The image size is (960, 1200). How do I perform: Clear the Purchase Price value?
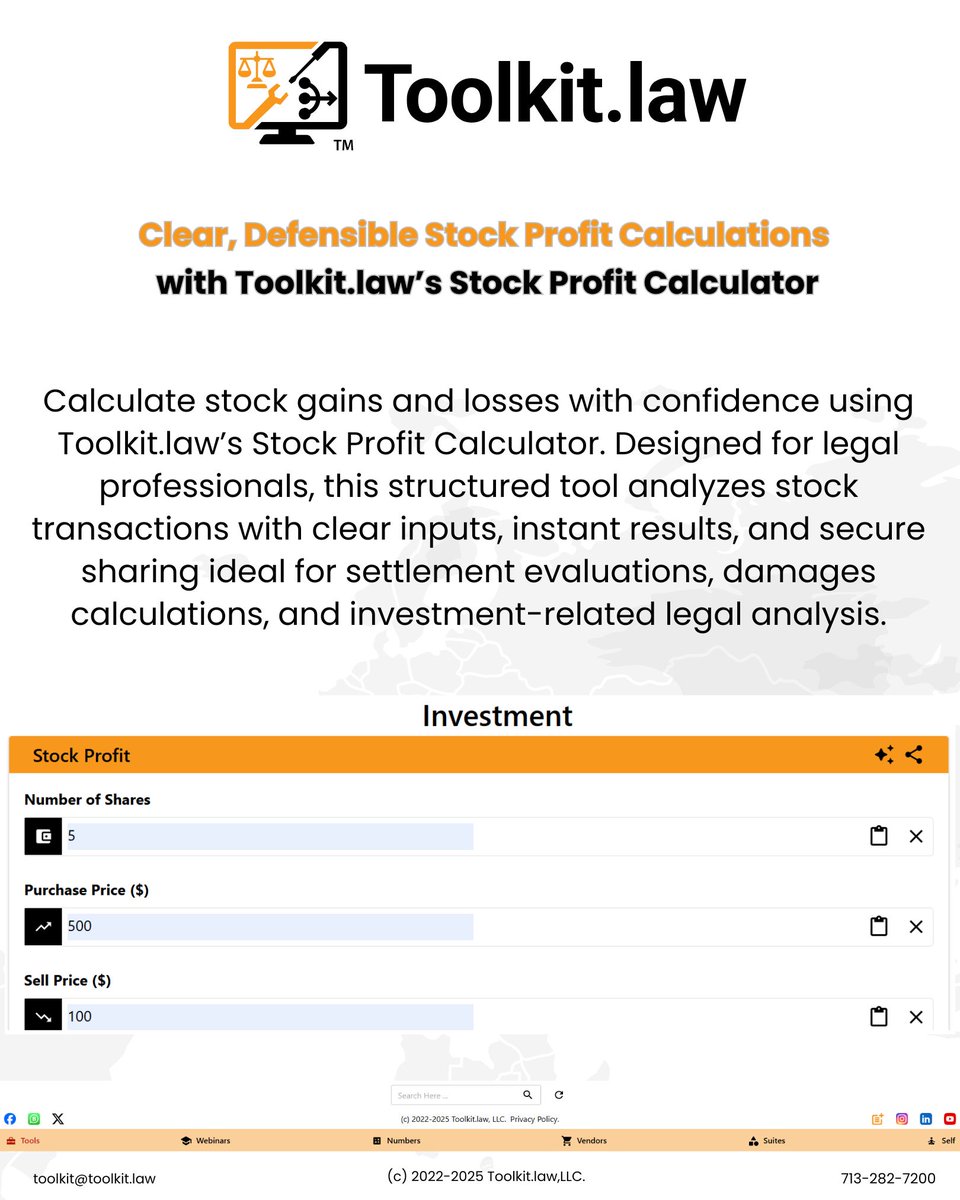point(916,926)
